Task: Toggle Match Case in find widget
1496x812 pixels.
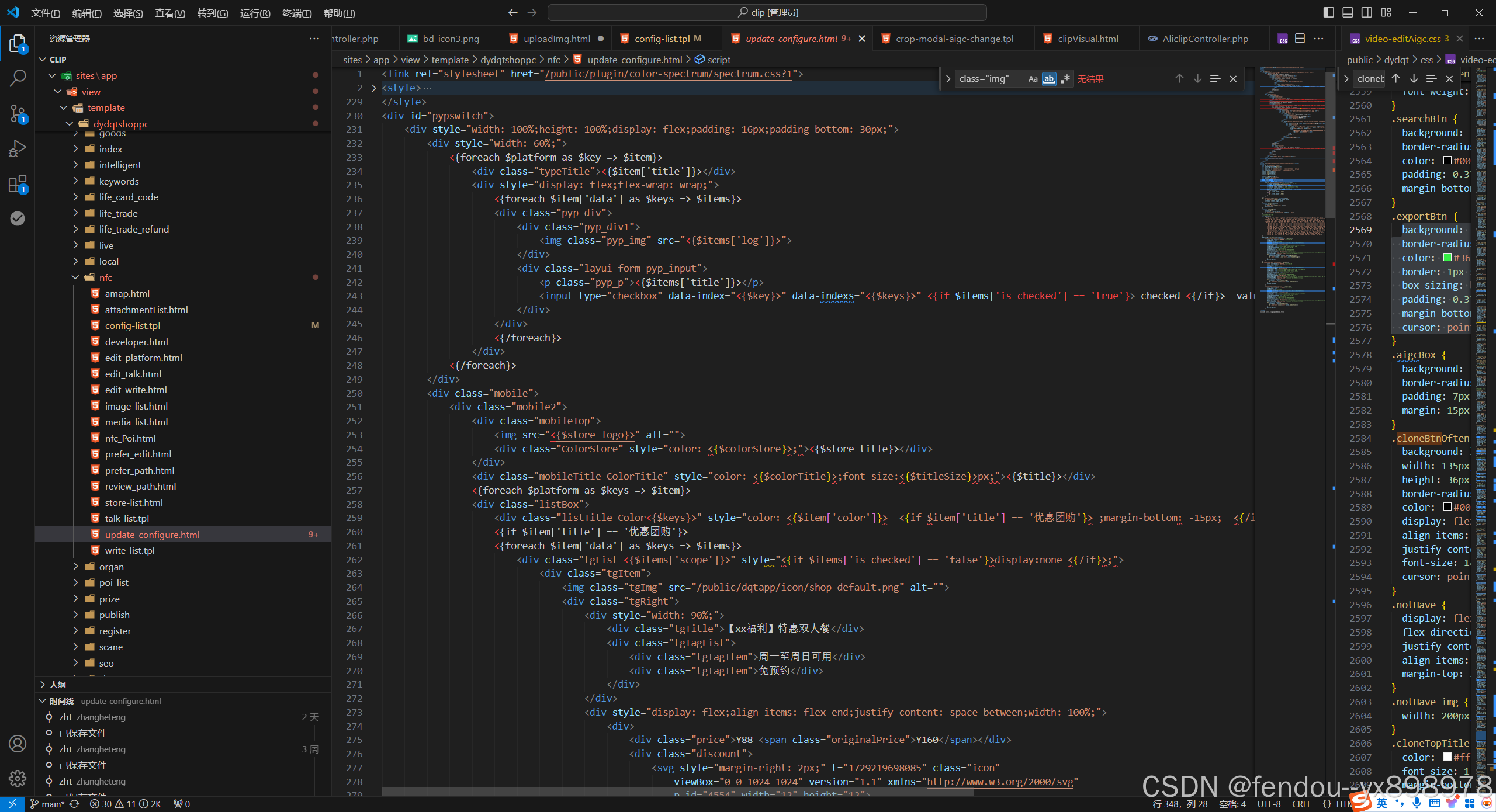Action: 1033,79
